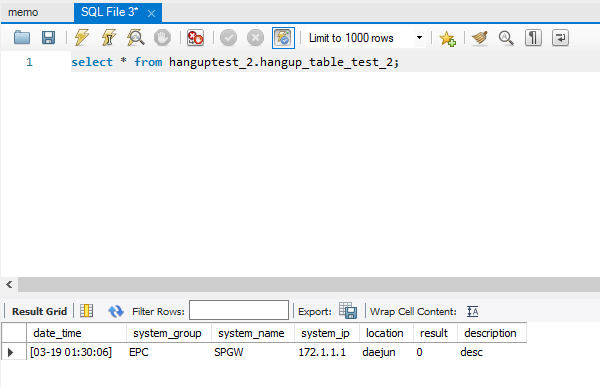The height and width of the screenshot is (387, 600).
Task: Click the description column header
Action: click(x=492, y=333)
